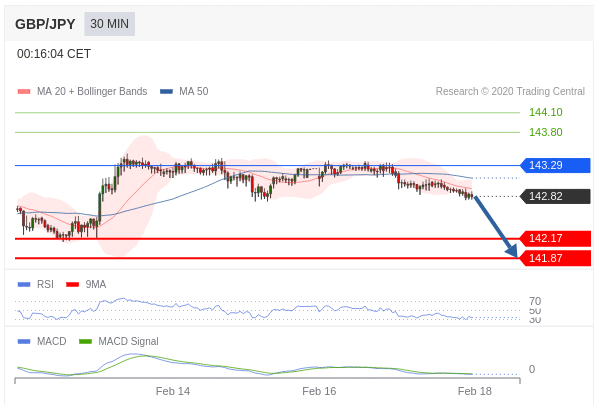601x407 pixels.
Task: Click the Feb 16 date axis label
Action: point(319,391)
